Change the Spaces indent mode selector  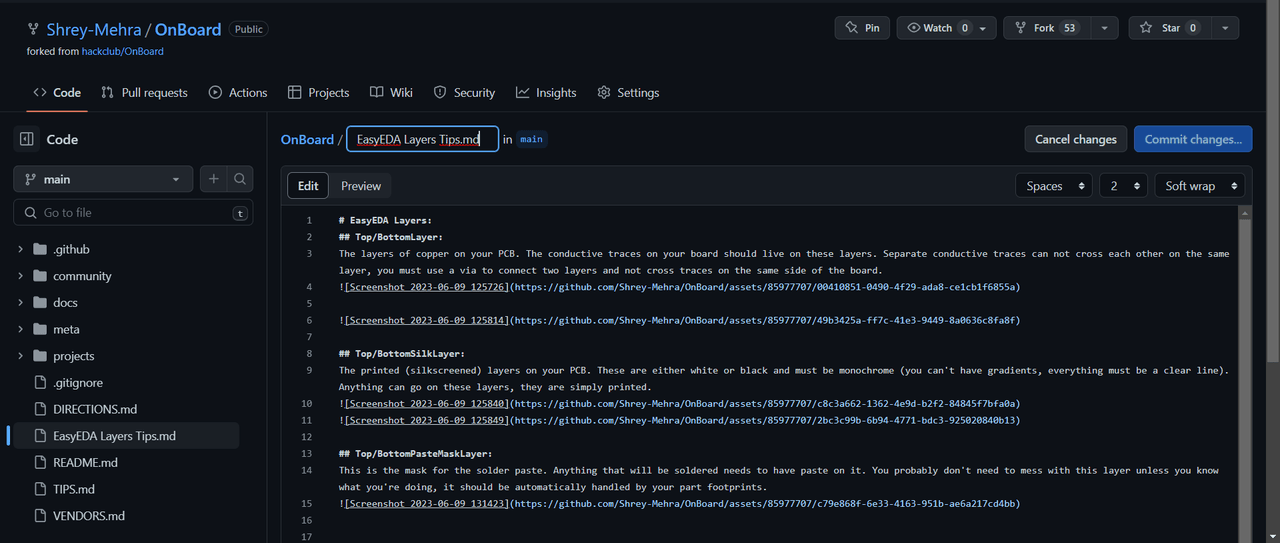coord(1054,186)
